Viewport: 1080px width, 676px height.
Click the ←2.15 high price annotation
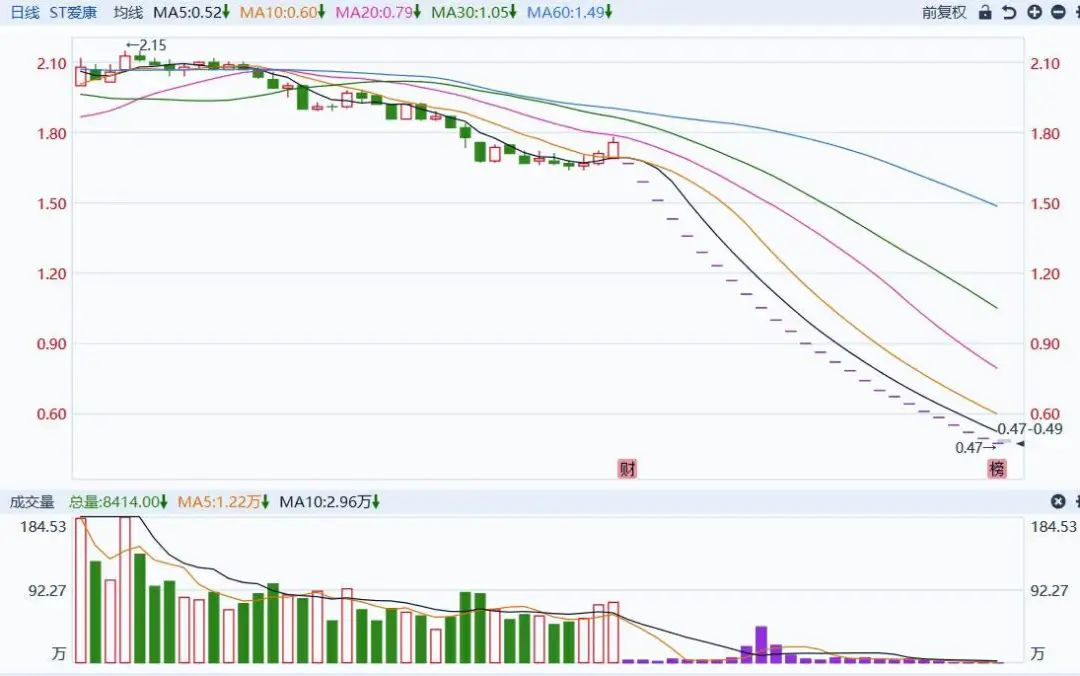(x=145, y=45)
